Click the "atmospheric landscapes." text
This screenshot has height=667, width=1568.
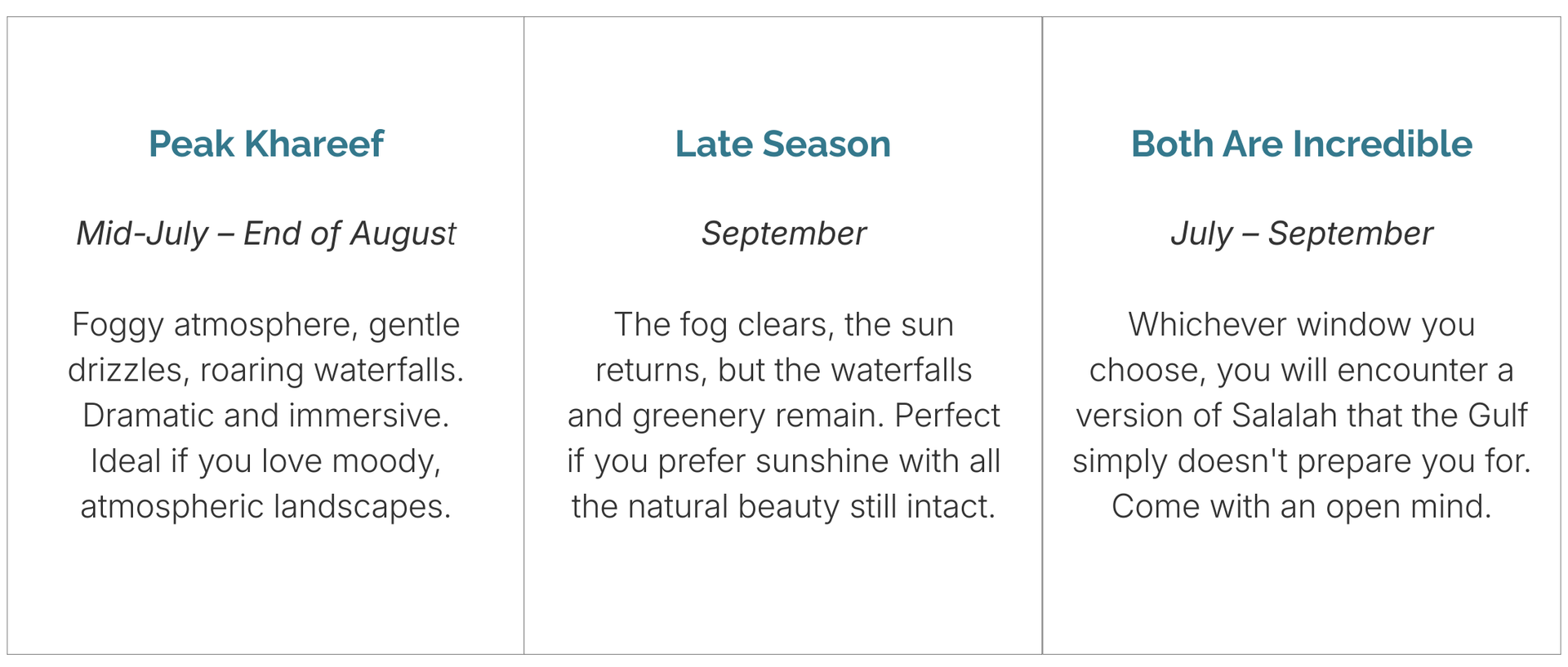point(265,507)
